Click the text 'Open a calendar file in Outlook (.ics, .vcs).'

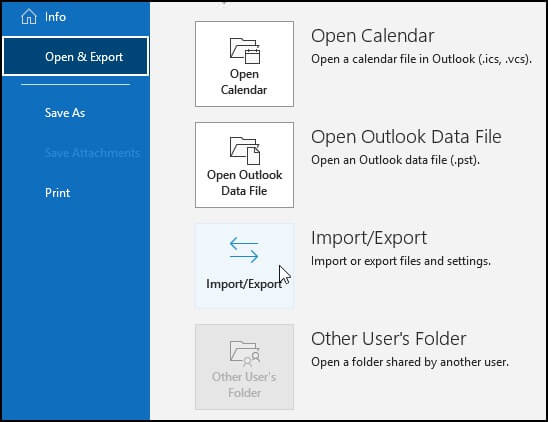421,59
